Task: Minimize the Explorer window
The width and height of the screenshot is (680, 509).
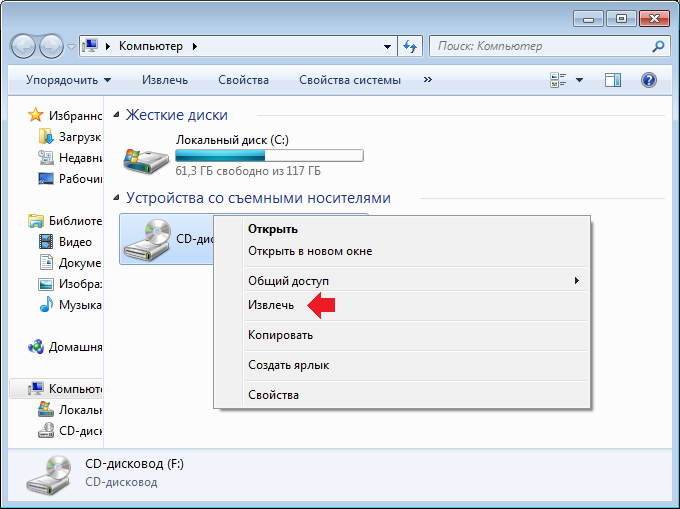Action: pyautogui.click(x=588, y=19)
